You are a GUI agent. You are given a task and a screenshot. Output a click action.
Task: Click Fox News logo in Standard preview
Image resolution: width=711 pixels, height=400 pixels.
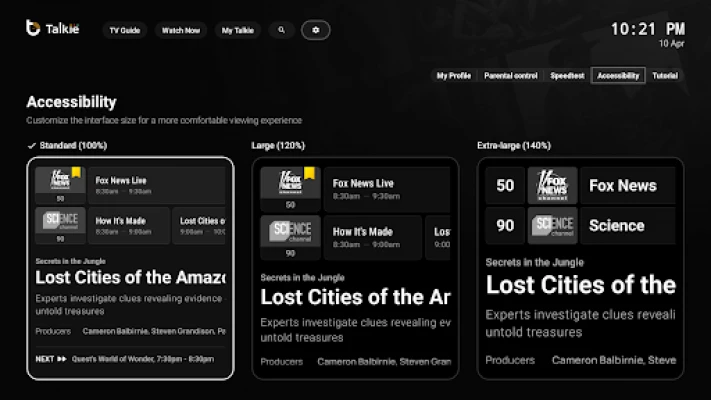(60, 181)
